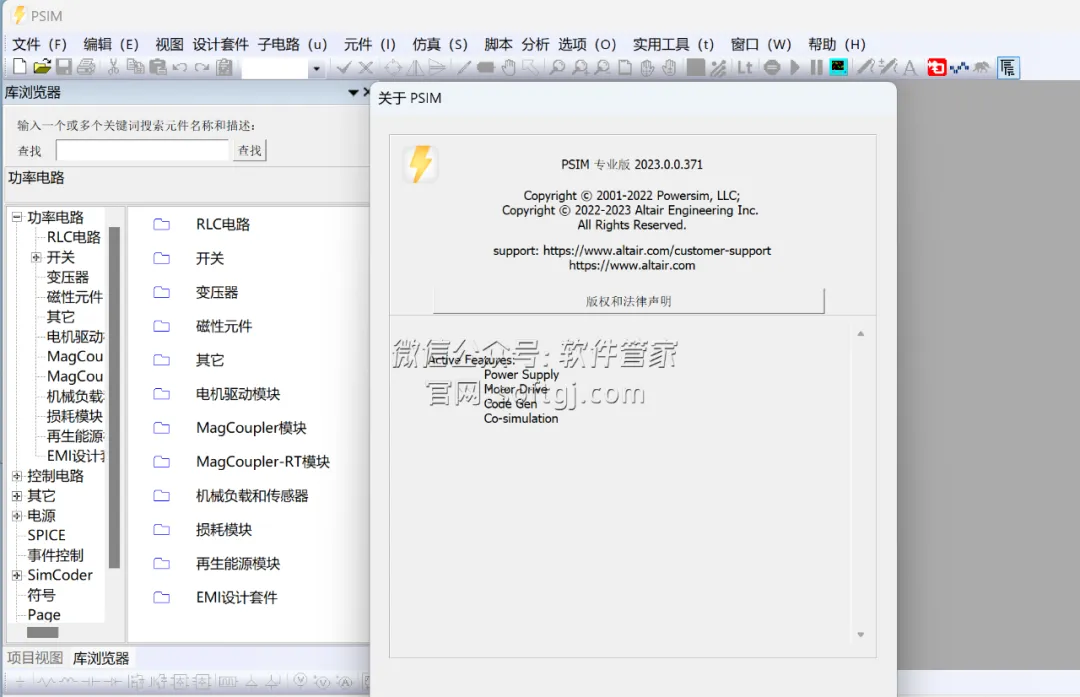Open the 编辑 (E) menu
The height and width of the screenshot is (697, 1080).
(x=111, y=44)
